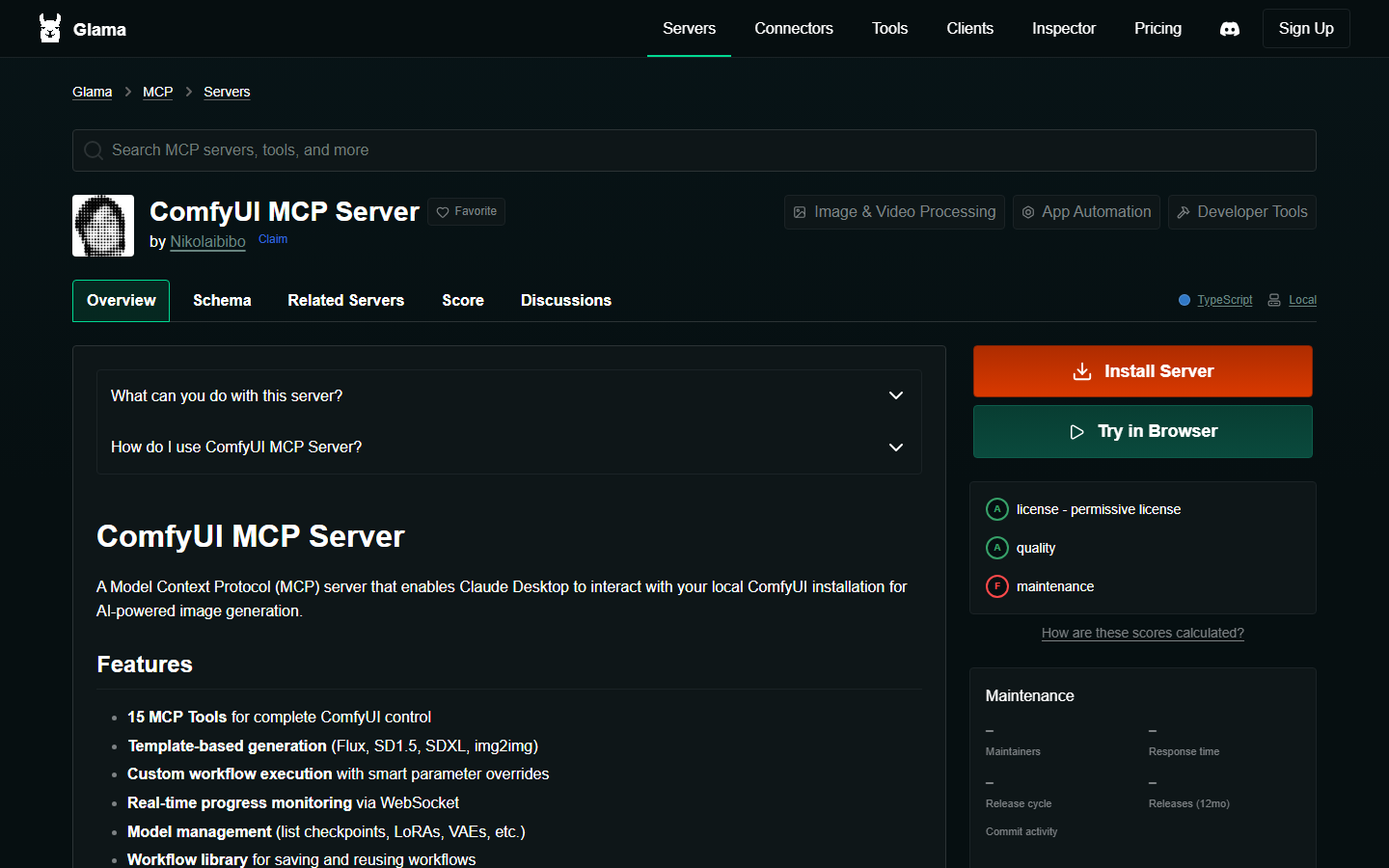Click the MCP breadcrumb link
The width and height of the screenshot is (1389, 868).
(x=158, y=92)
